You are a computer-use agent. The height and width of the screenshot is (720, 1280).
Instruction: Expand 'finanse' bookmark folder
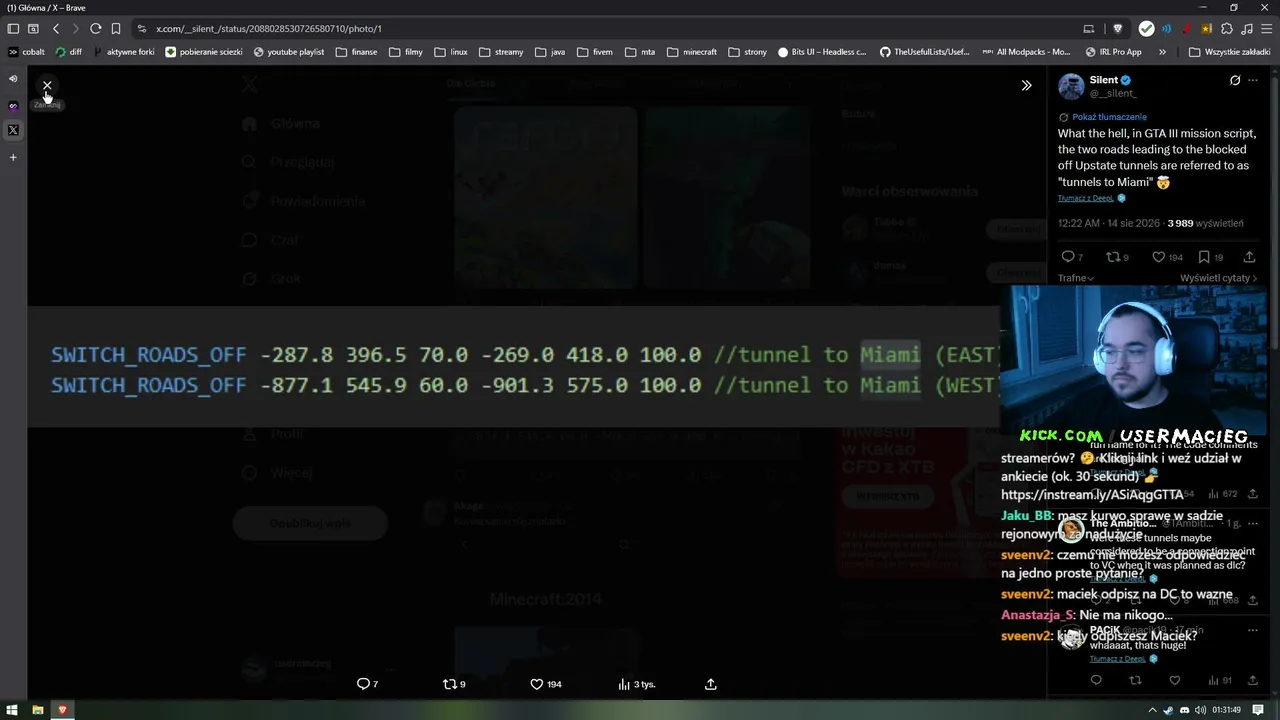tap(357, 52)
